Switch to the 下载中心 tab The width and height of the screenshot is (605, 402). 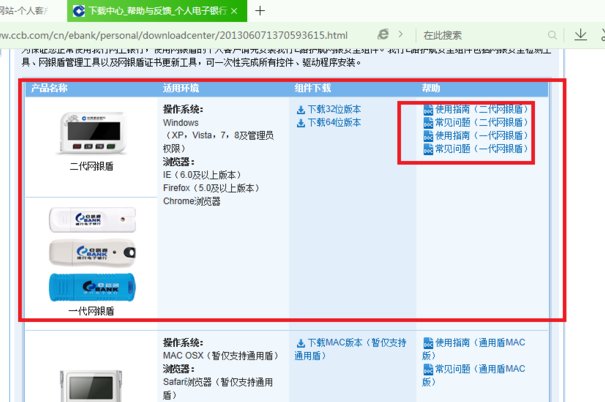tap(157, 11)
